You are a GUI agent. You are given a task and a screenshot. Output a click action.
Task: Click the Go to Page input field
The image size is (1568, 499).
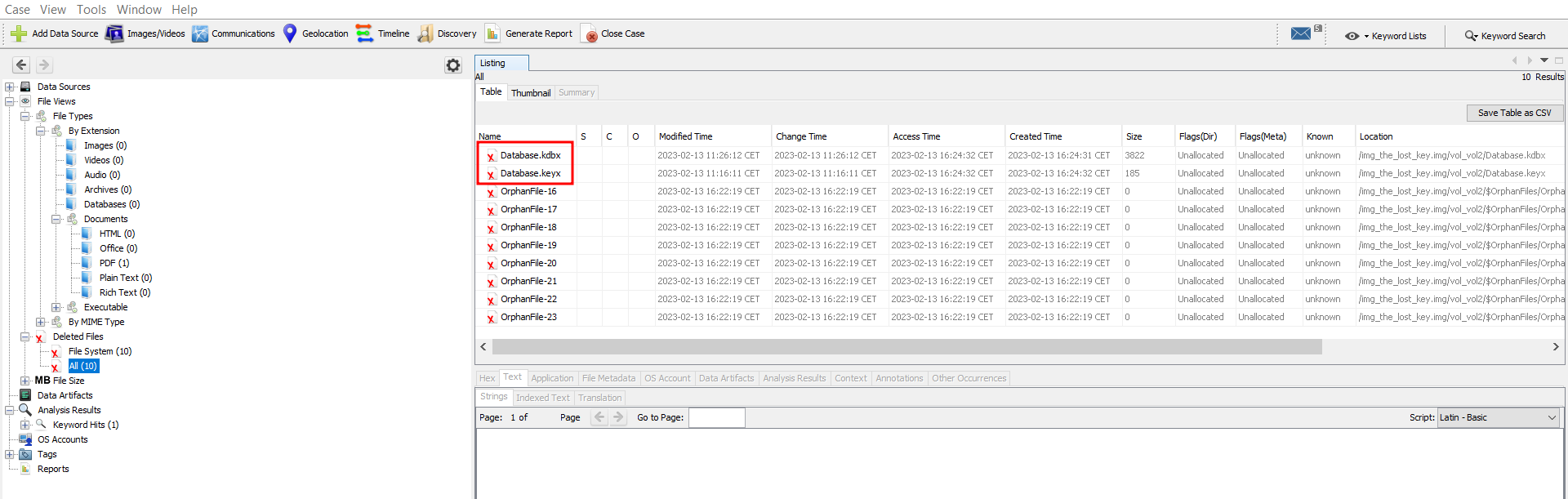tap(716, 417)
